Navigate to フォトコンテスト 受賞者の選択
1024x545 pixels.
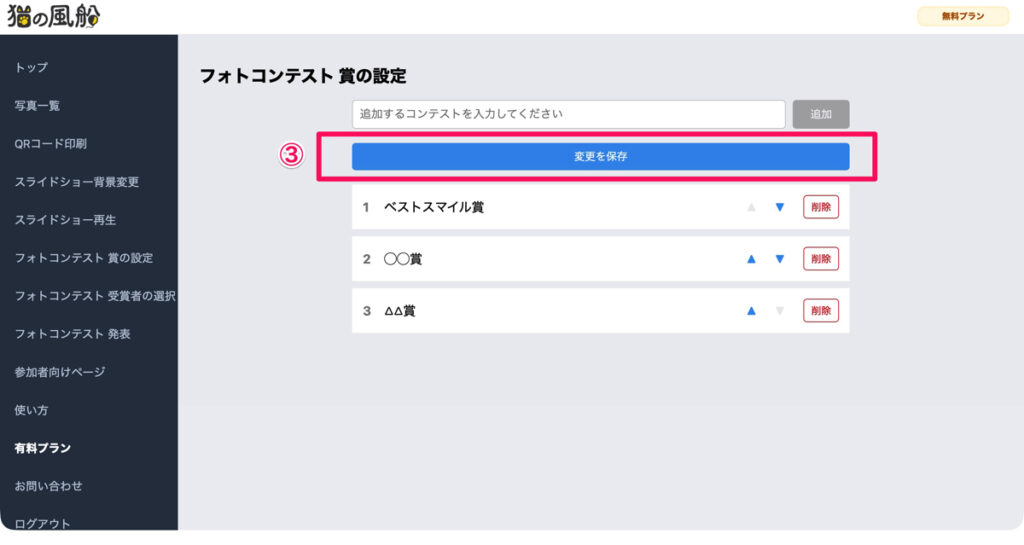point(95,296)
